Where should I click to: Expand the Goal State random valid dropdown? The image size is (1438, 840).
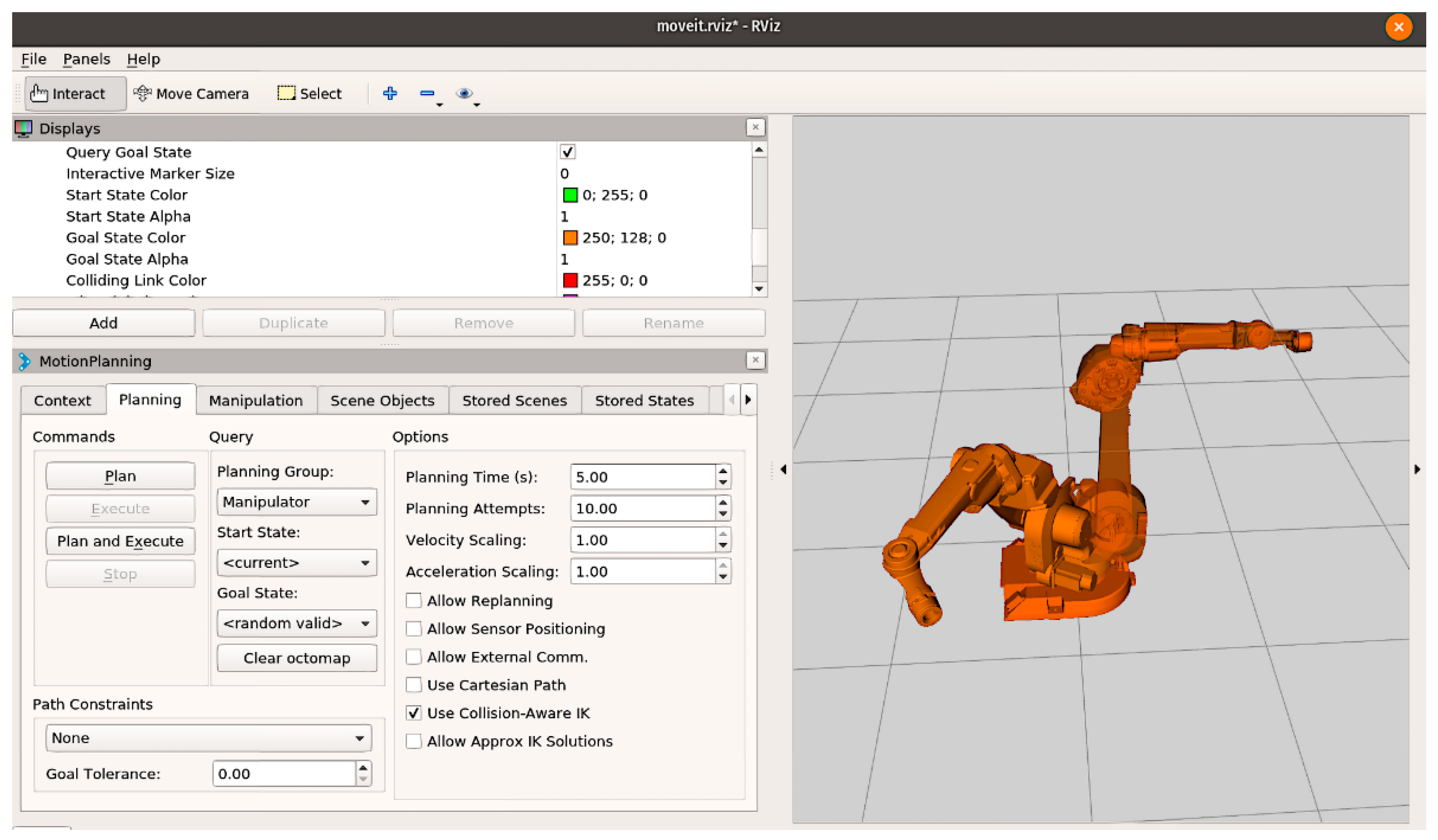297,624
